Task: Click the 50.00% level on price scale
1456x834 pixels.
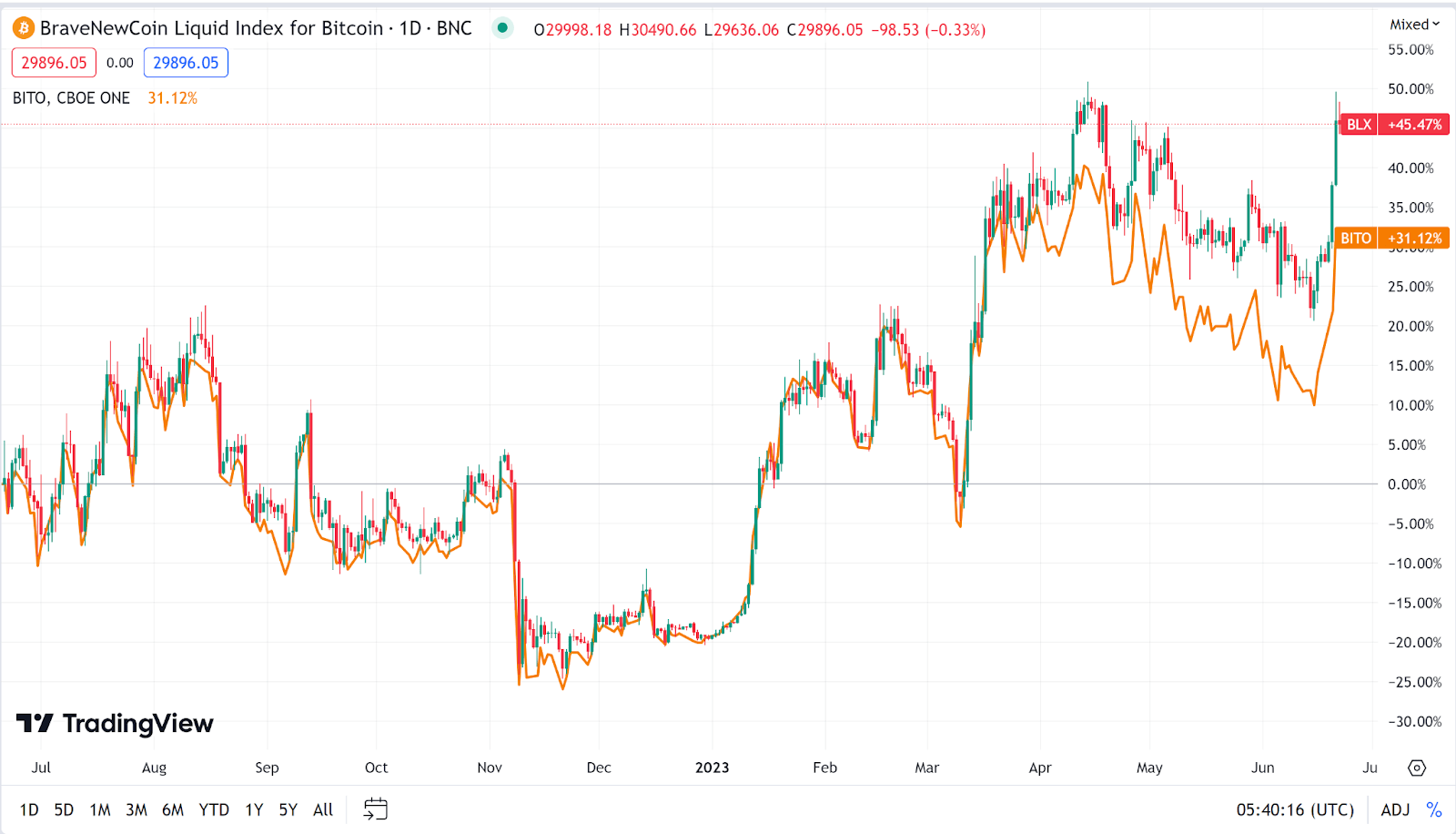Action: pyautogui.click(x=1410, y=89)
